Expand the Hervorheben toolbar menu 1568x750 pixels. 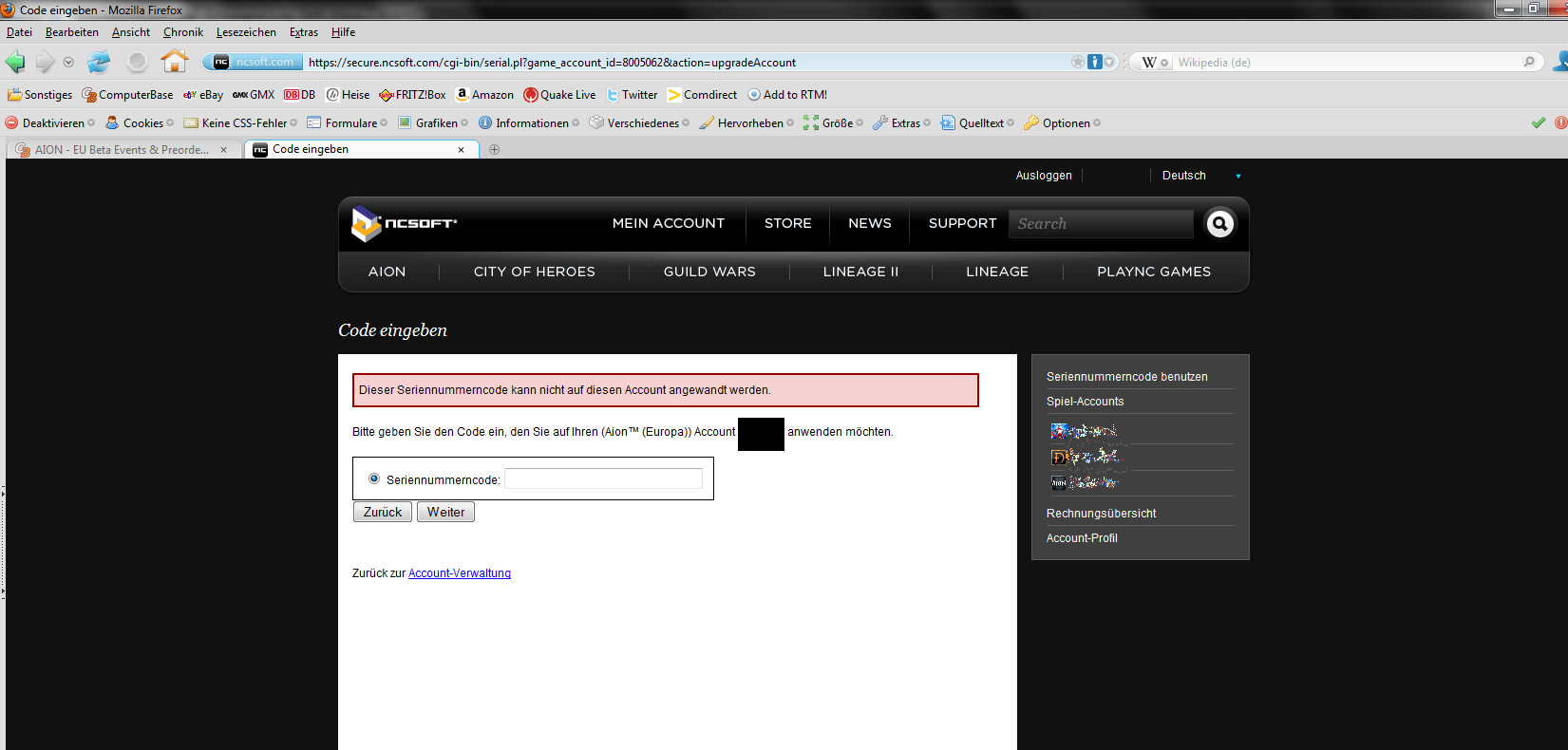[746, 123]
